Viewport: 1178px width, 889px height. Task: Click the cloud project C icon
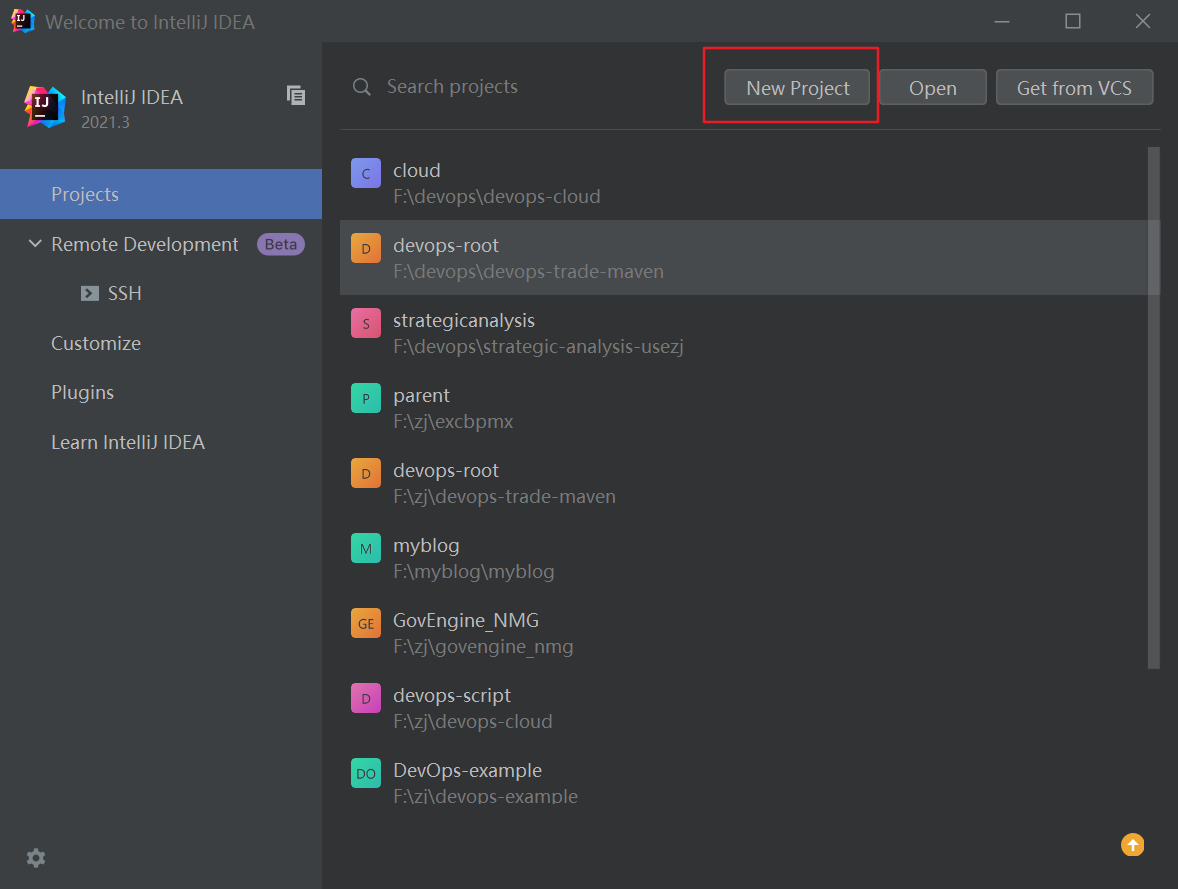(366, 173)
